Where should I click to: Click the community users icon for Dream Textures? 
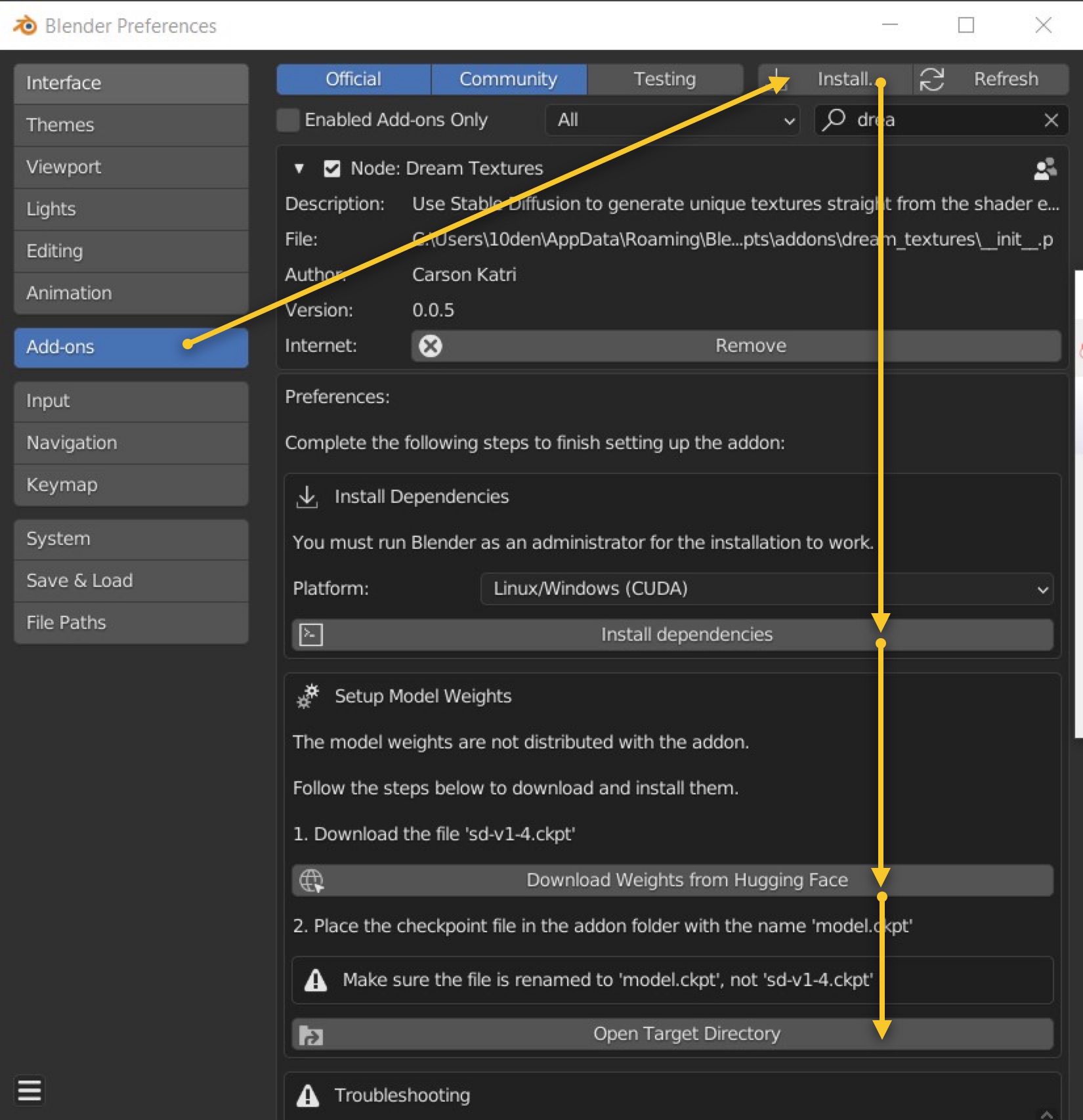[1044, 169]
